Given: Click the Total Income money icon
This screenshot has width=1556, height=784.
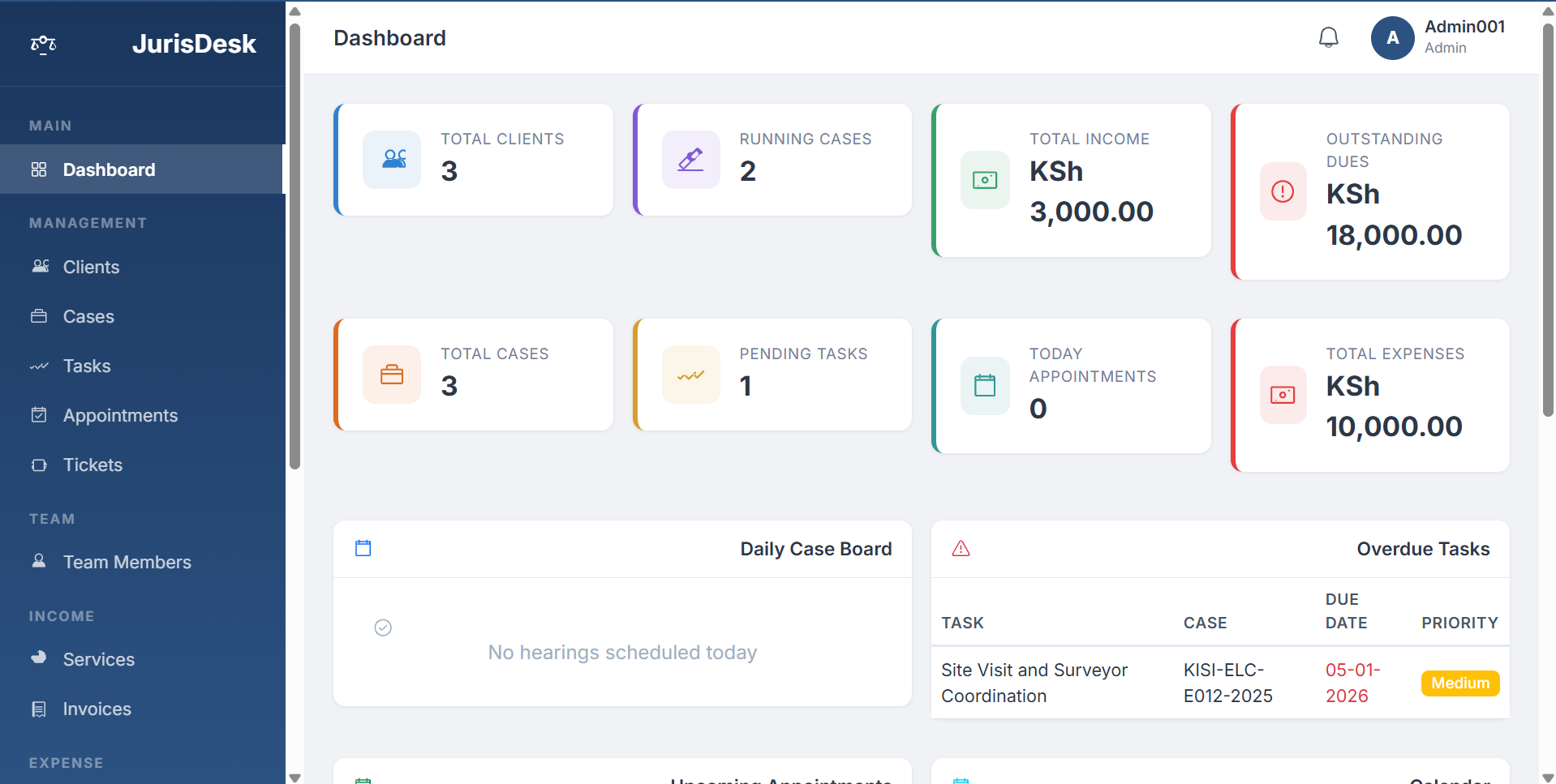Looking at the screenshot, I should tap(985, 180).
